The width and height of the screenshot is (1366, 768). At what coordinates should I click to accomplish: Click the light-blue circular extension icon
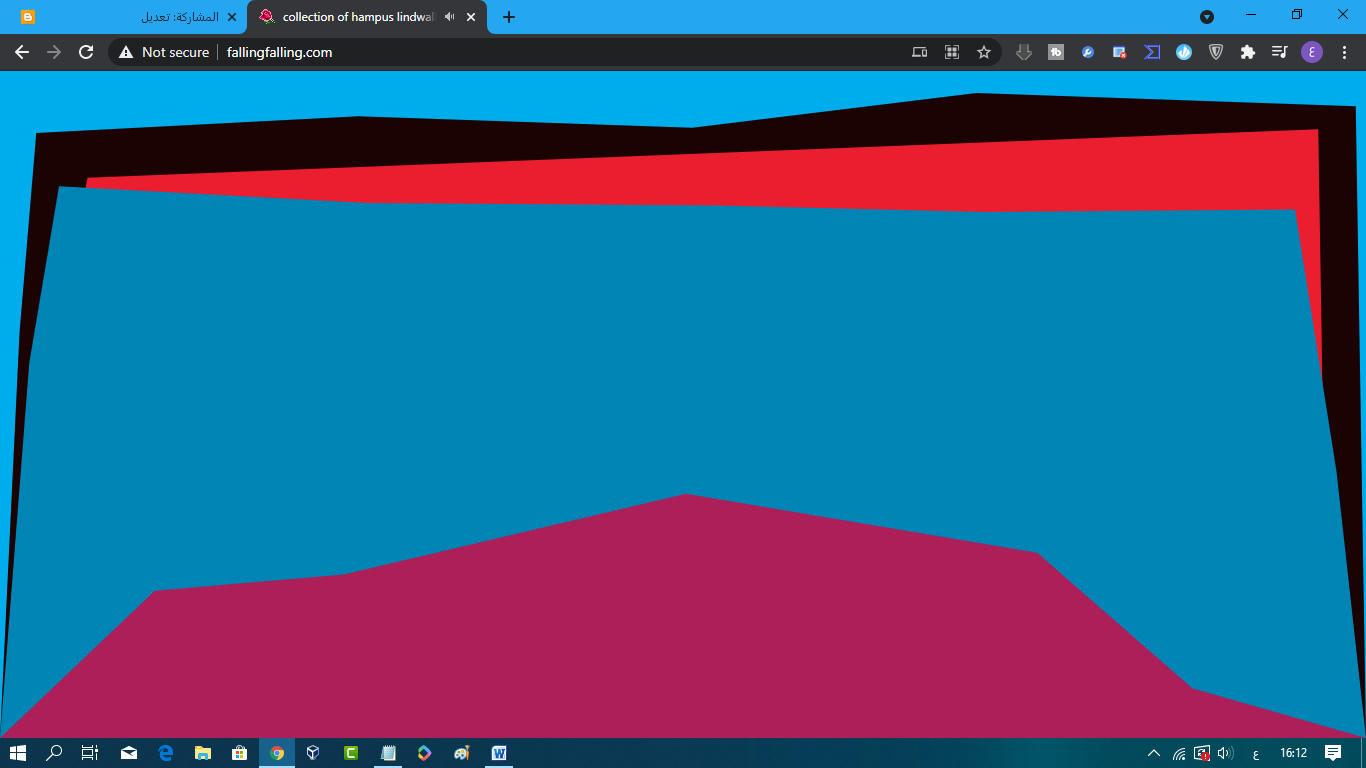(1184, 52)
